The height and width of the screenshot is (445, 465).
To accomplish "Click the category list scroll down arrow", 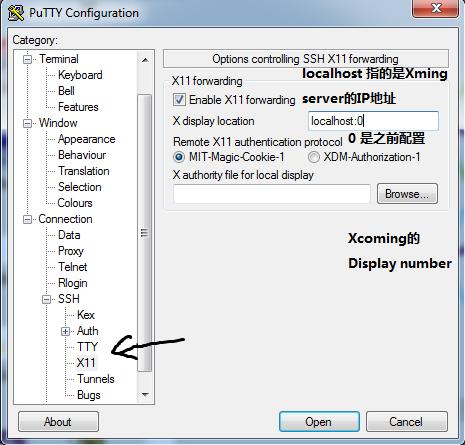I will click(x=145, y=395).
